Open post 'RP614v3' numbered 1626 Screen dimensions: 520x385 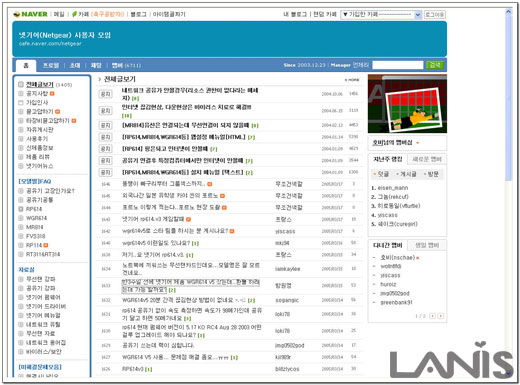click(133, 369)
